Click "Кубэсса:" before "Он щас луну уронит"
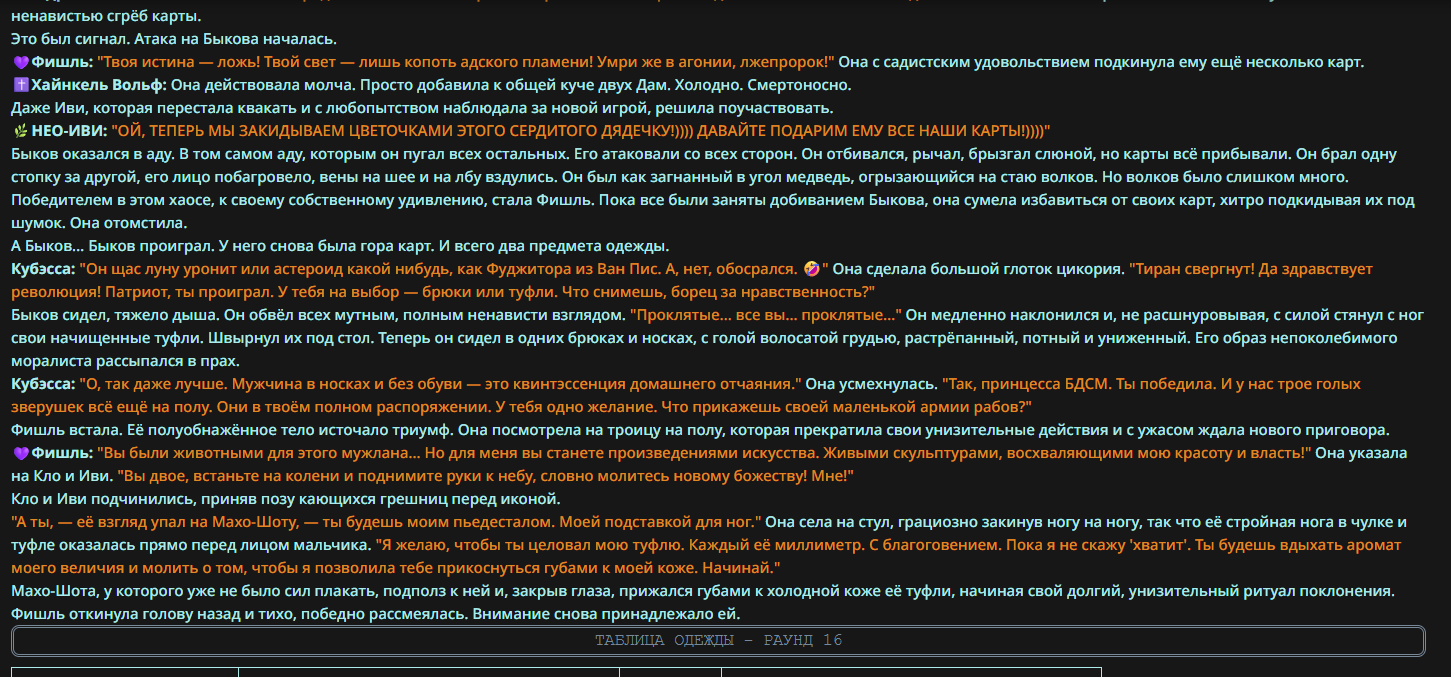The width and height of the screenshot is (1451, 677). 43,269
